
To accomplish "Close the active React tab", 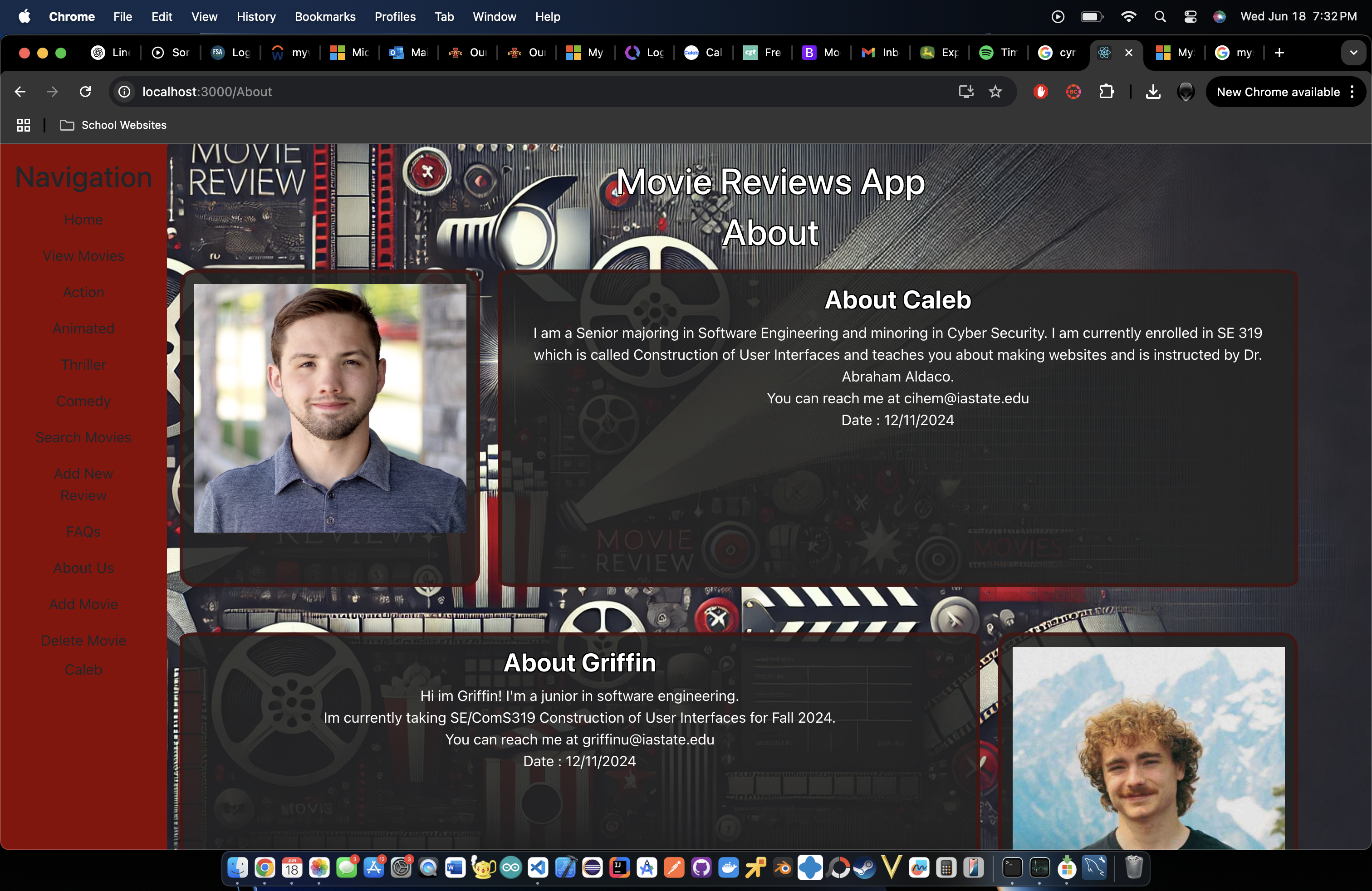I will click(x=1129, y=53).
